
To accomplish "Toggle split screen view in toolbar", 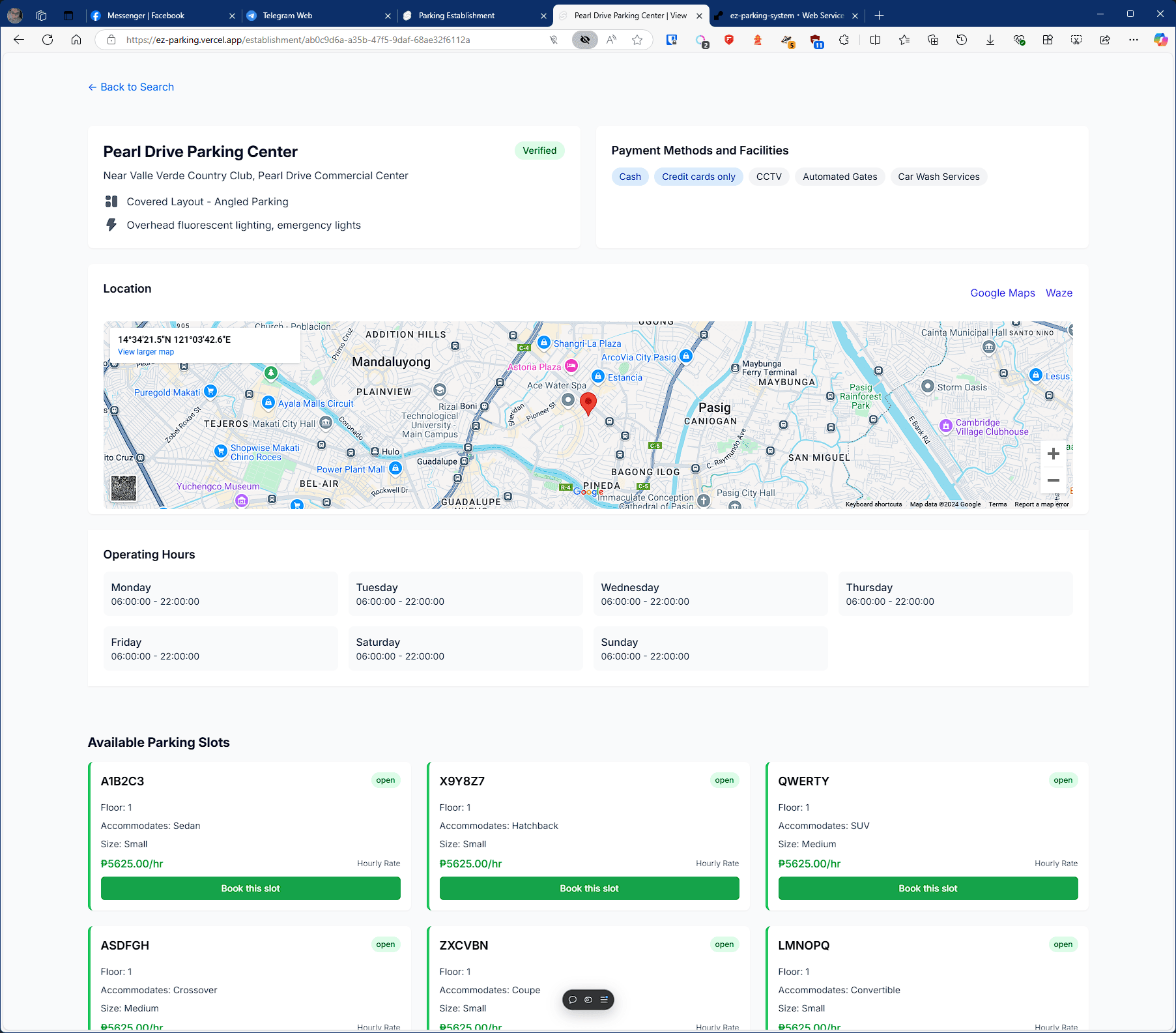I will coord(875,40).
